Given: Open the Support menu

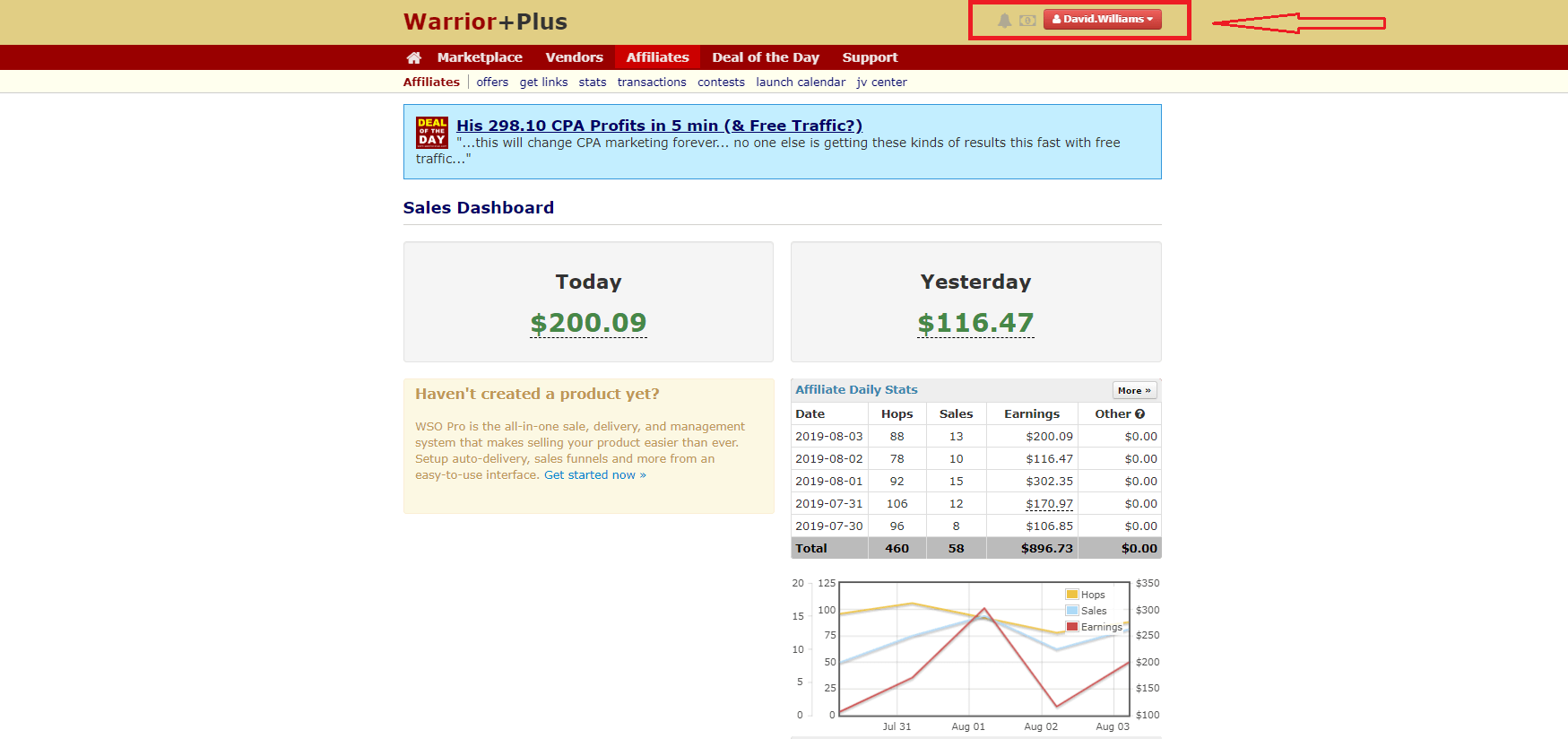Looking at the screenshot, I should coord(870,57).
